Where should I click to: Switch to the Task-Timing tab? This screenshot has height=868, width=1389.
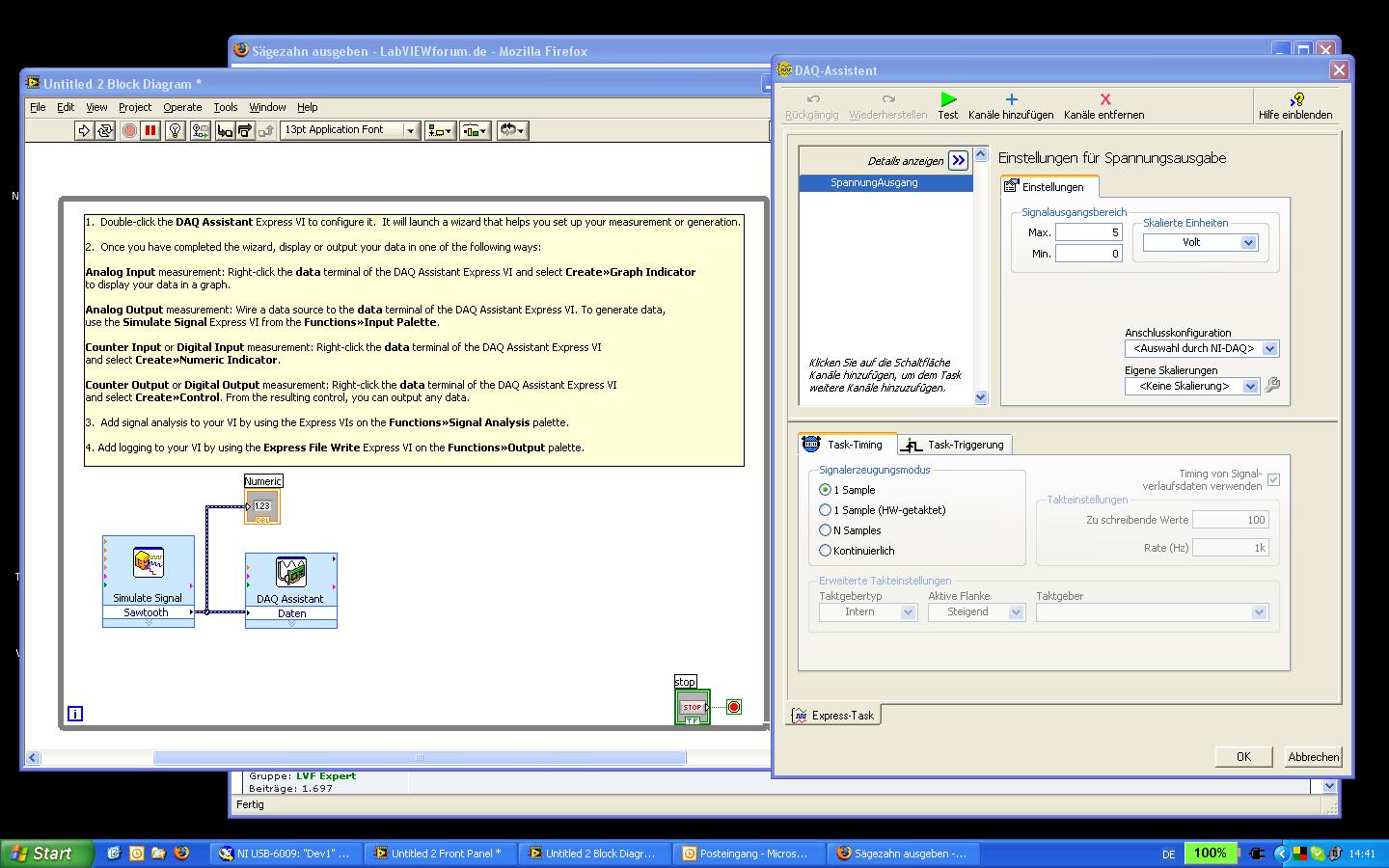(x=848, y=445)
